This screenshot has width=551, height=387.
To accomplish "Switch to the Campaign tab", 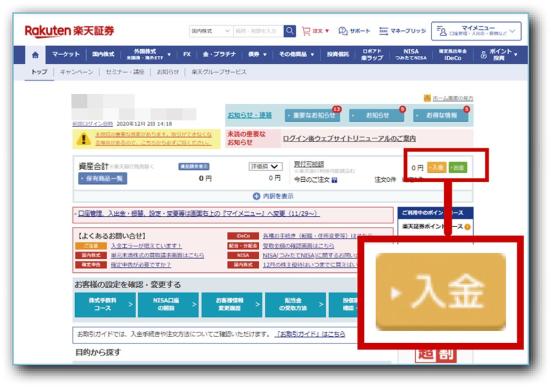I will [77, 72].
